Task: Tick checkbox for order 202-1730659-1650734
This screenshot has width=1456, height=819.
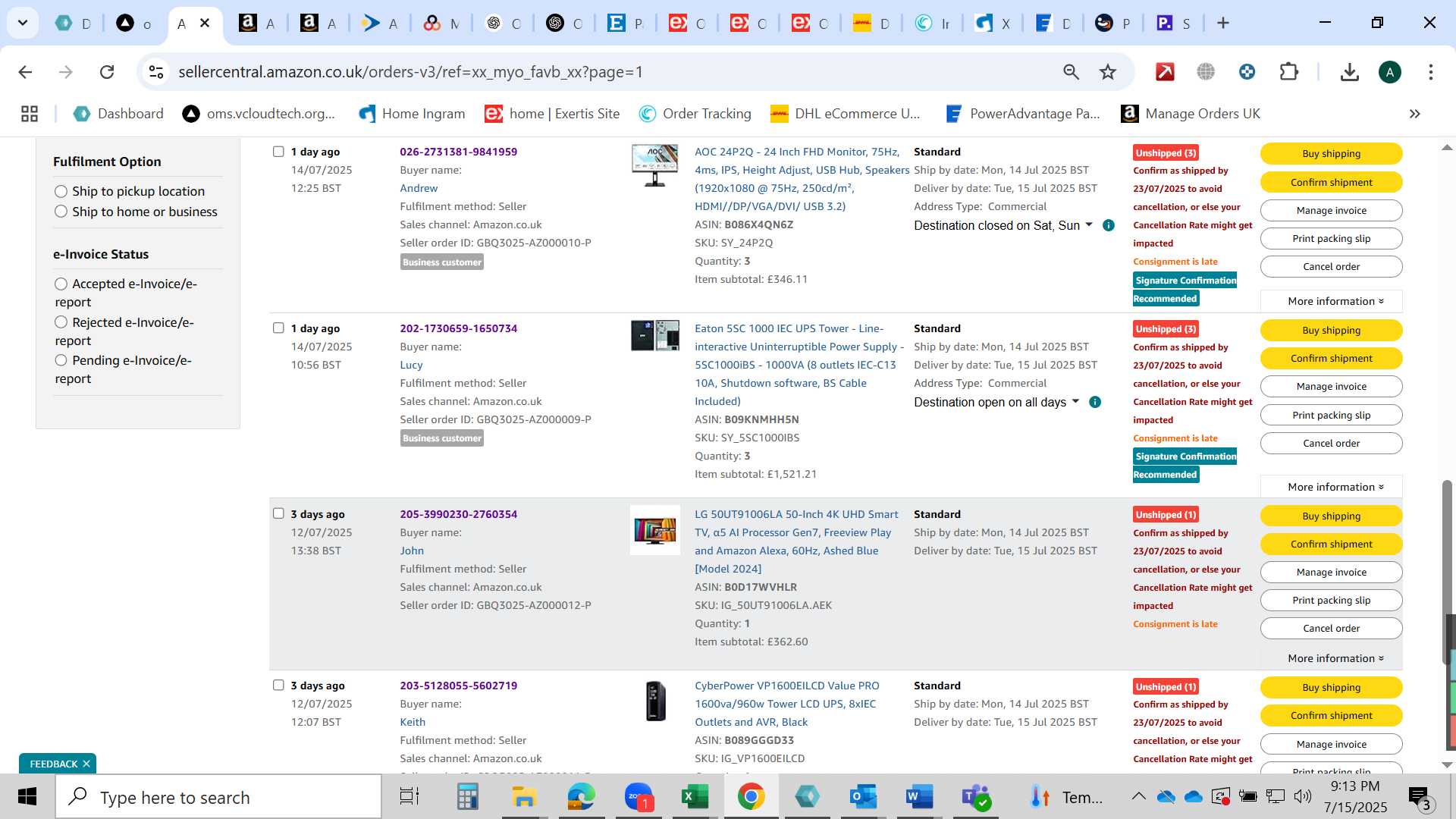Action: click(x=278, y=328)
